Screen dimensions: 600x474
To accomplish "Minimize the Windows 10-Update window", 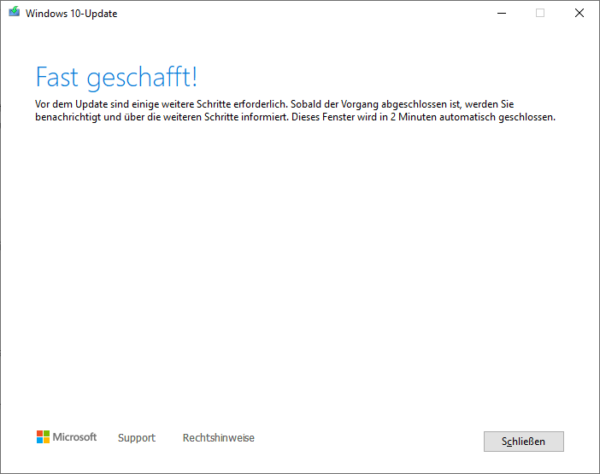I will [x=502, y=13].
